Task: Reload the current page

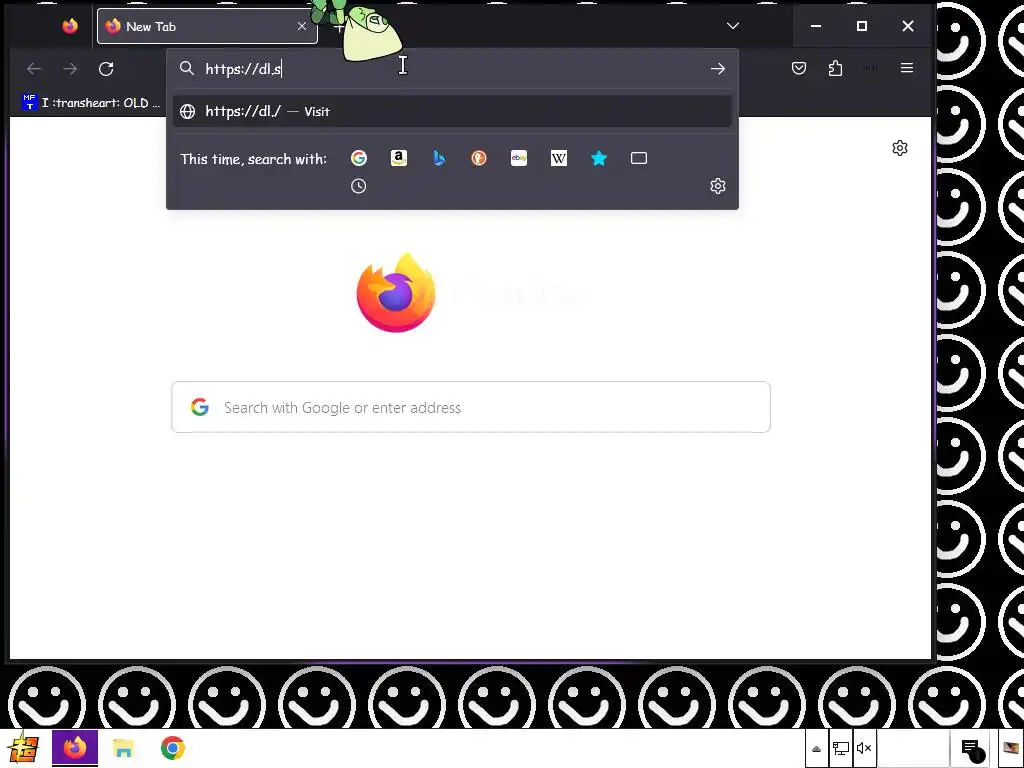Action: pos(106,69)
